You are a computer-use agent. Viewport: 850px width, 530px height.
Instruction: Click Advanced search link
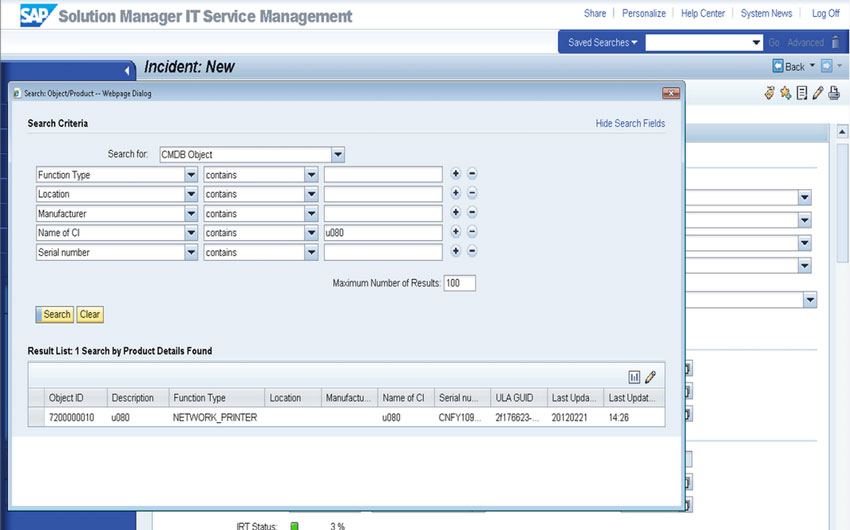click(x=805, y=42)
